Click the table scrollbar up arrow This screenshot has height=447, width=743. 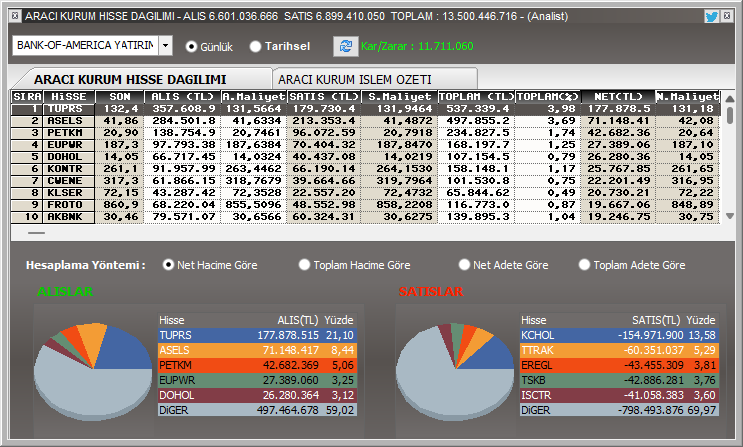tap(730, 99)
